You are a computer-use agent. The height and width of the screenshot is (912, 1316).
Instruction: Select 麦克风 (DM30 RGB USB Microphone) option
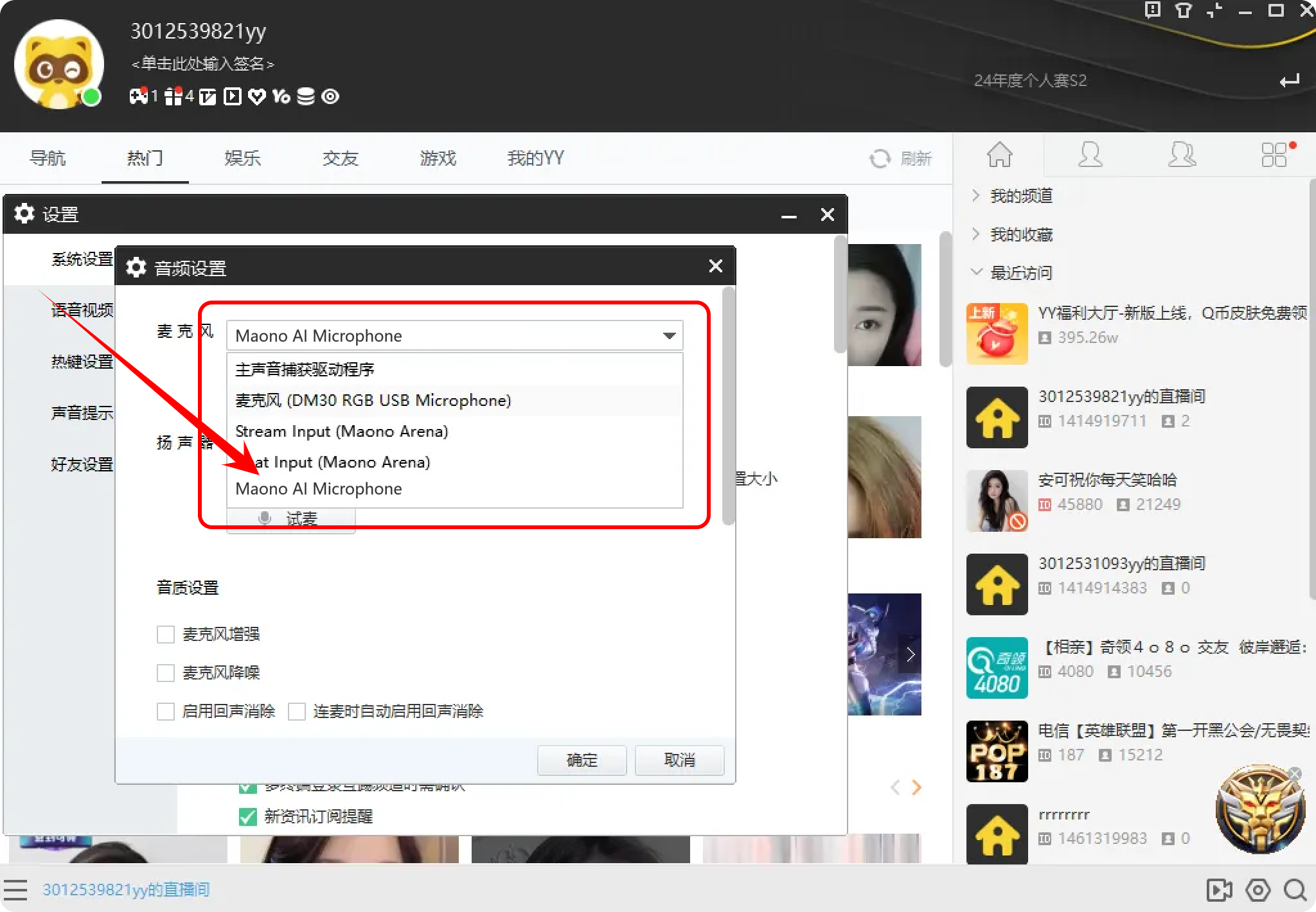coord(455,400)
